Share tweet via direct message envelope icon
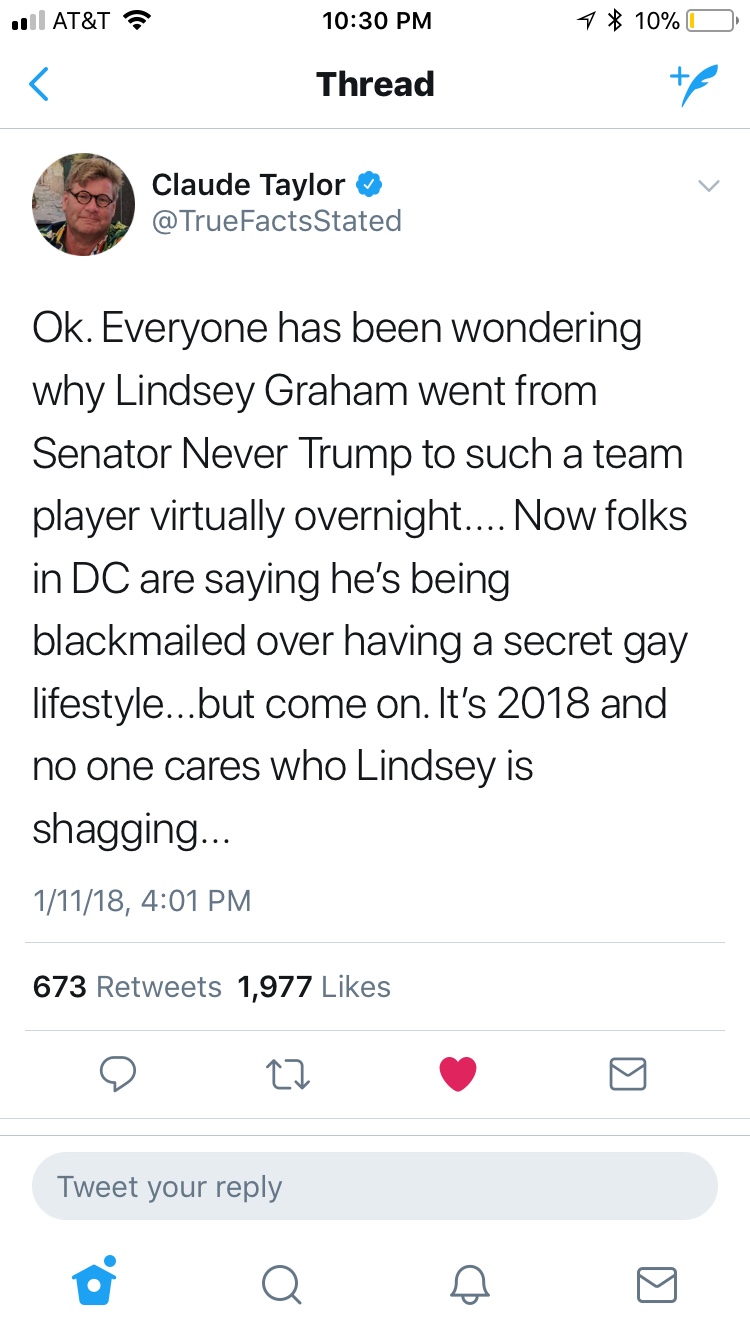Viewport: 750px width, 1334px height. point(628,1074)
